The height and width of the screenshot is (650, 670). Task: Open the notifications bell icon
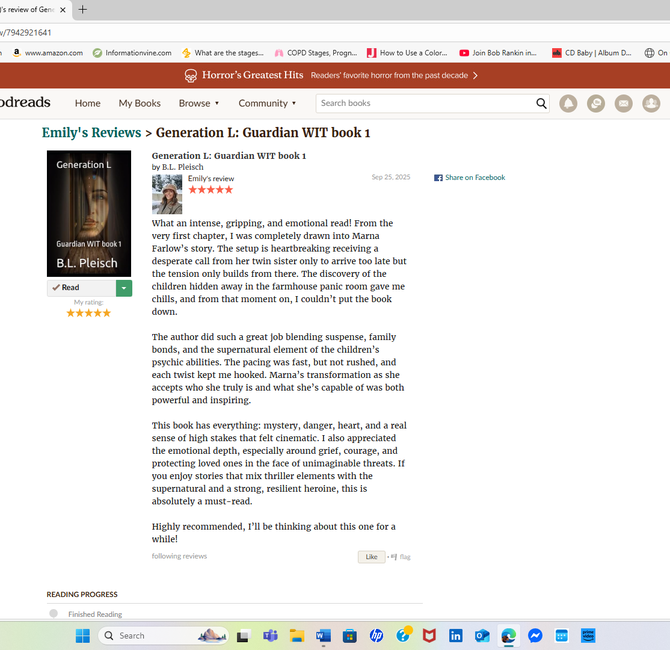click(568, 103)
